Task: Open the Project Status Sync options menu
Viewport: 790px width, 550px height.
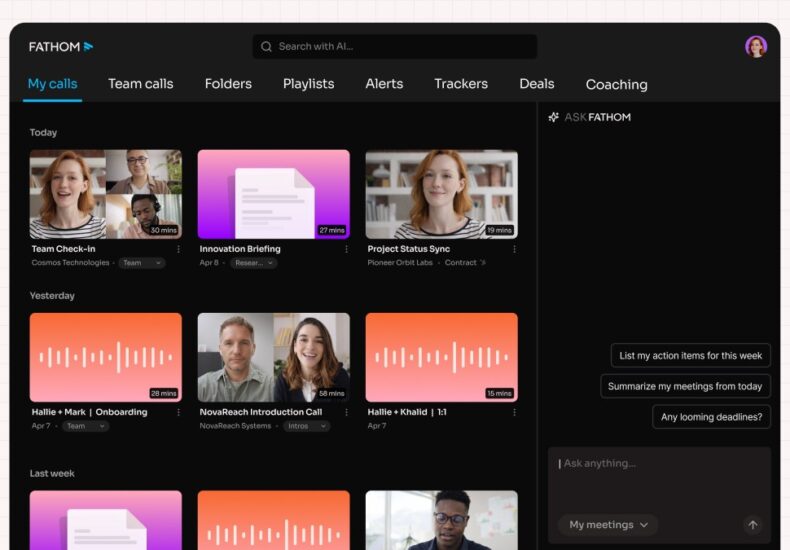Action: 515,249
